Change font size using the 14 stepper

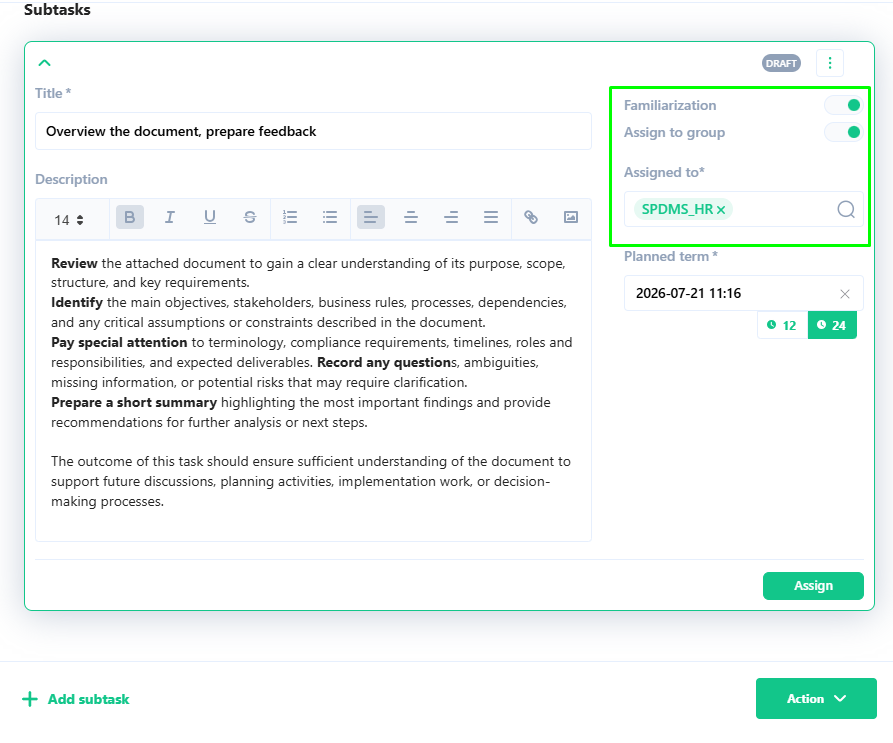pyautogui.click(x=69, y=220)
